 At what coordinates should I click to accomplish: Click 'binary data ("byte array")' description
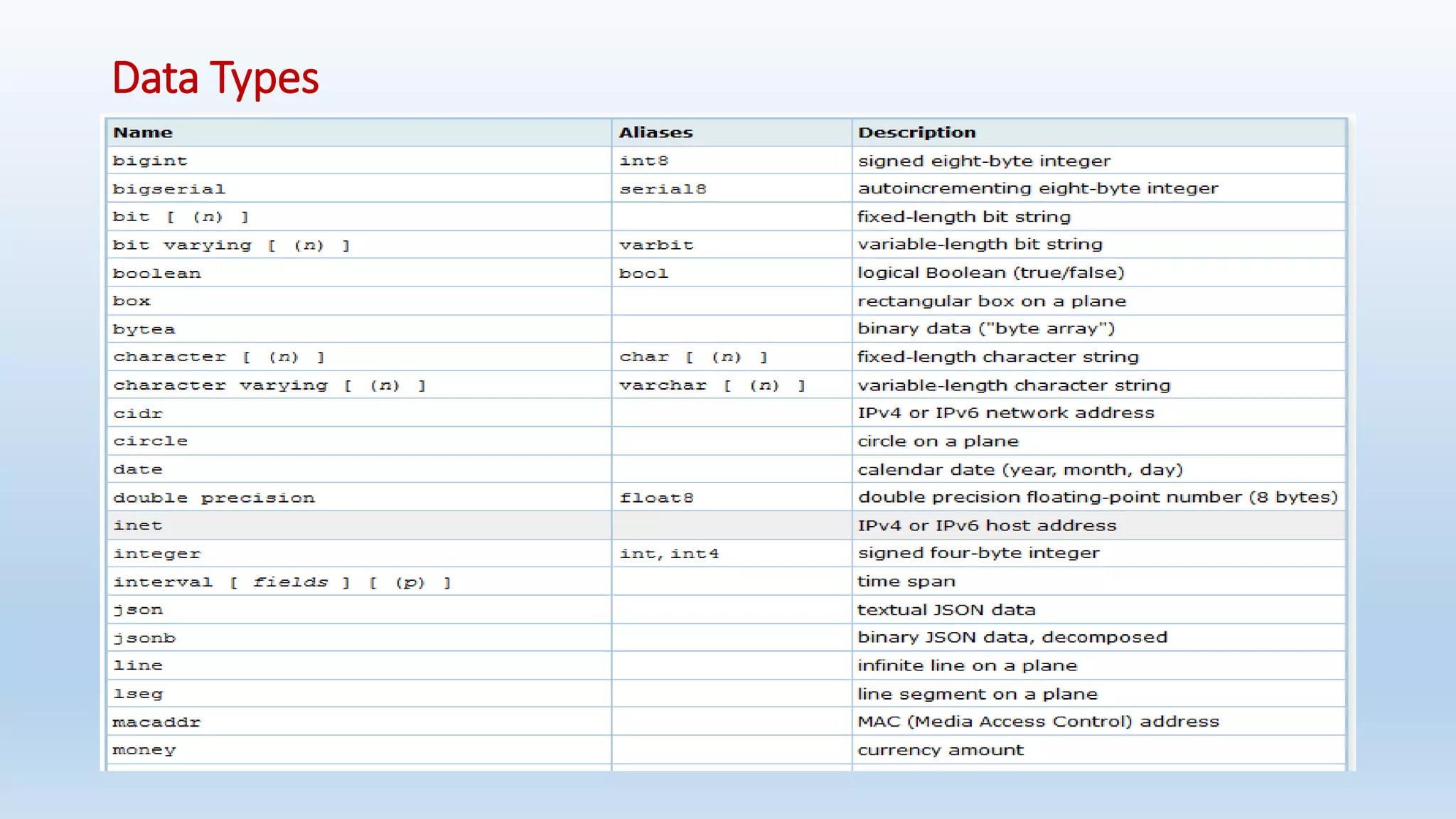(986, 329)
